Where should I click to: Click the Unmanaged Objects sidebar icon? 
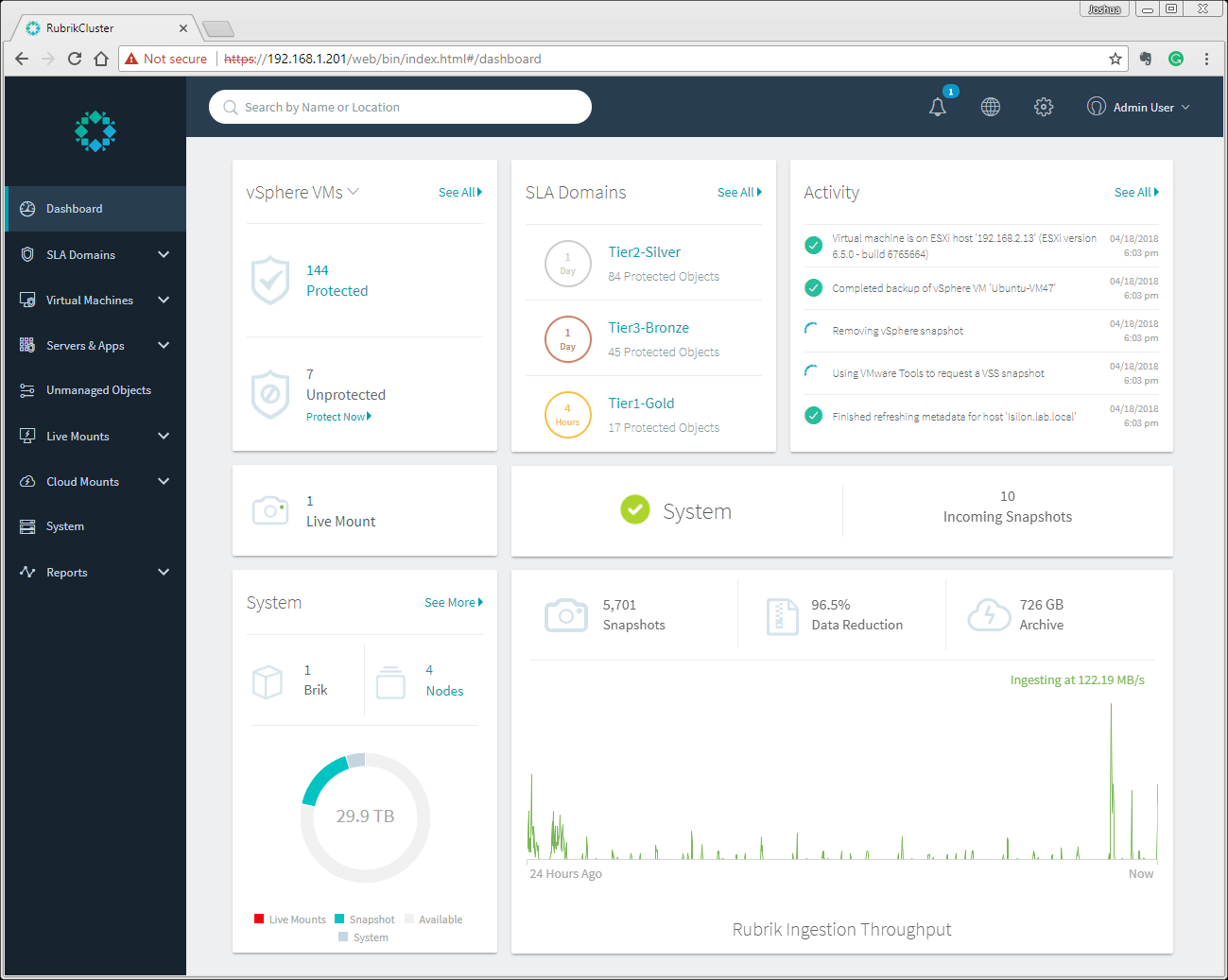[27, 389]
